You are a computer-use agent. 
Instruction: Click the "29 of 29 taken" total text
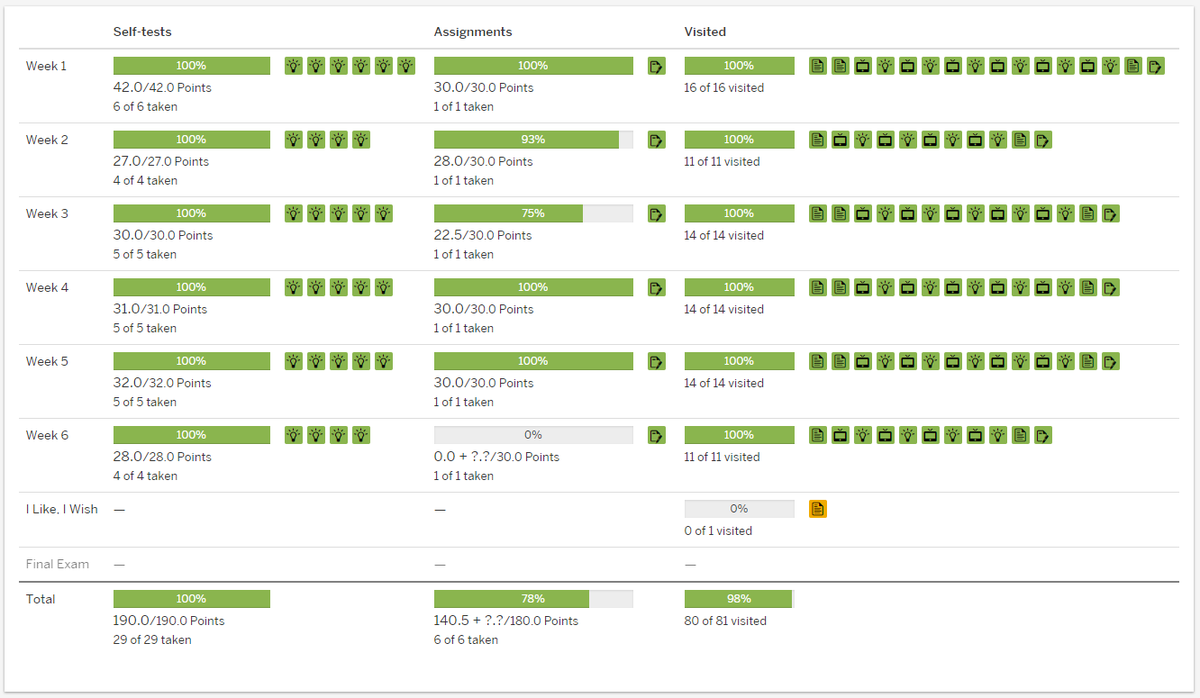(152, 640)
